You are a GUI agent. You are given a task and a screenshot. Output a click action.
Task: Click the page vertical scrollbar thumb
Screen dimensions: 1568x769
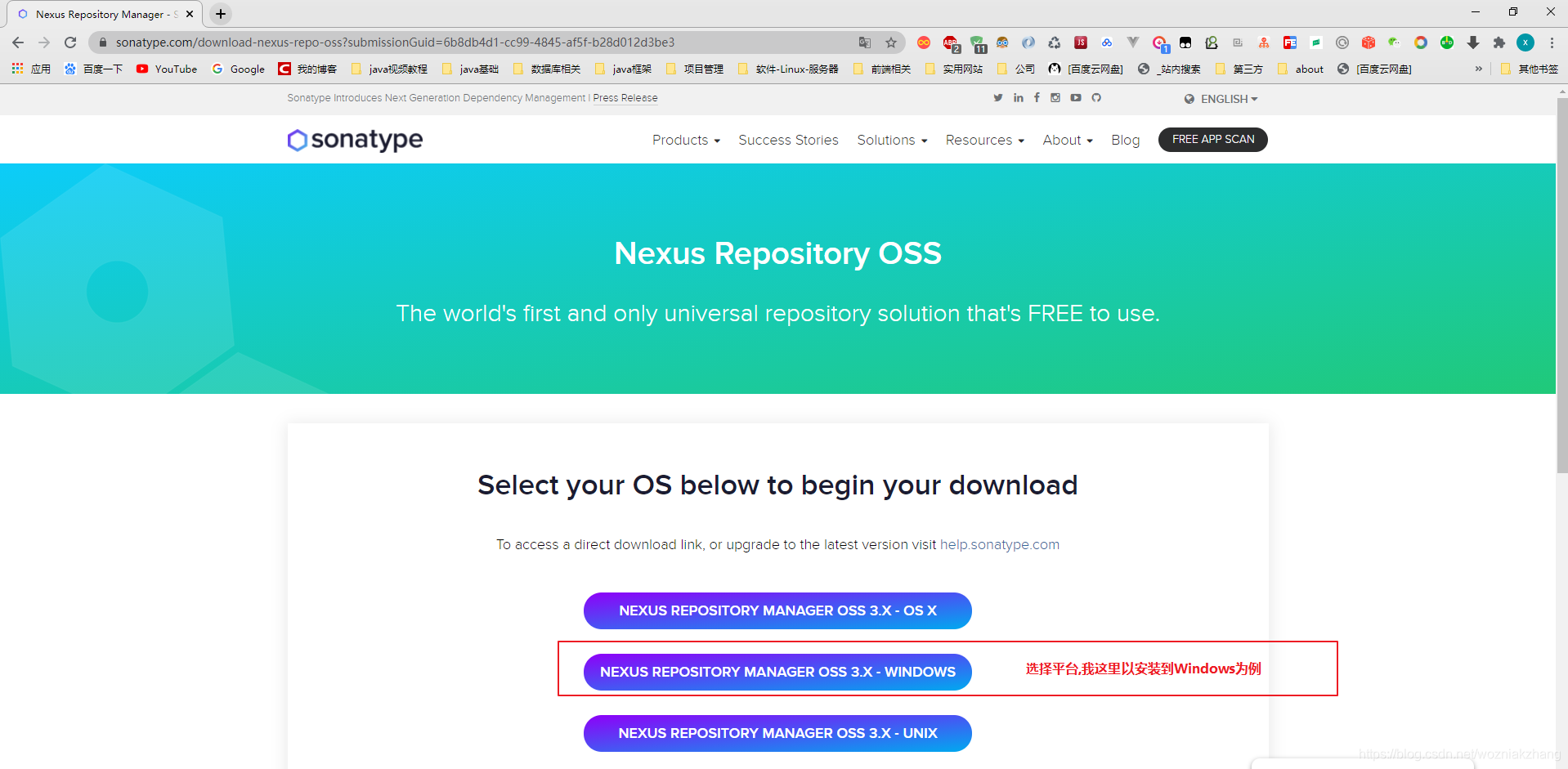[x=1562, y=286]
